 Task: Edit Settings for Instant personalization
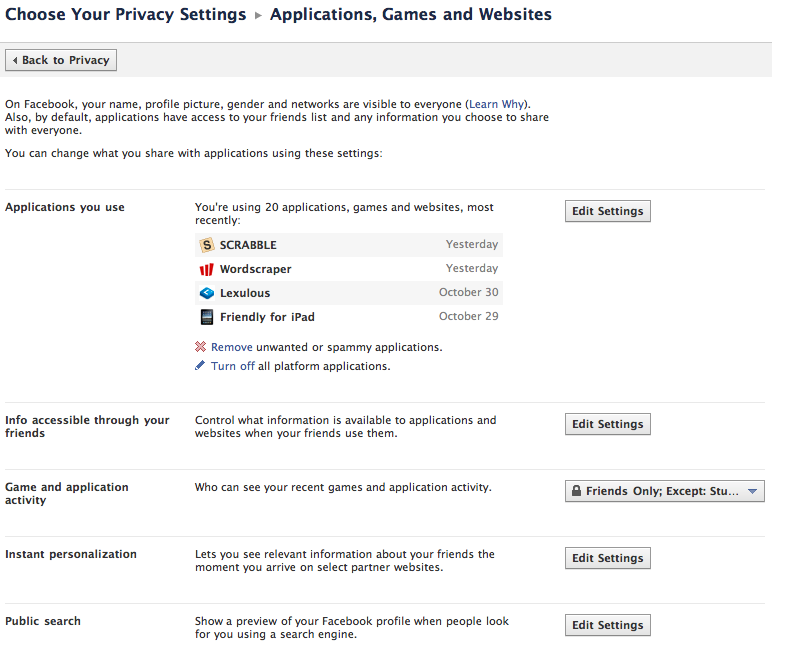tap(607, 558)
